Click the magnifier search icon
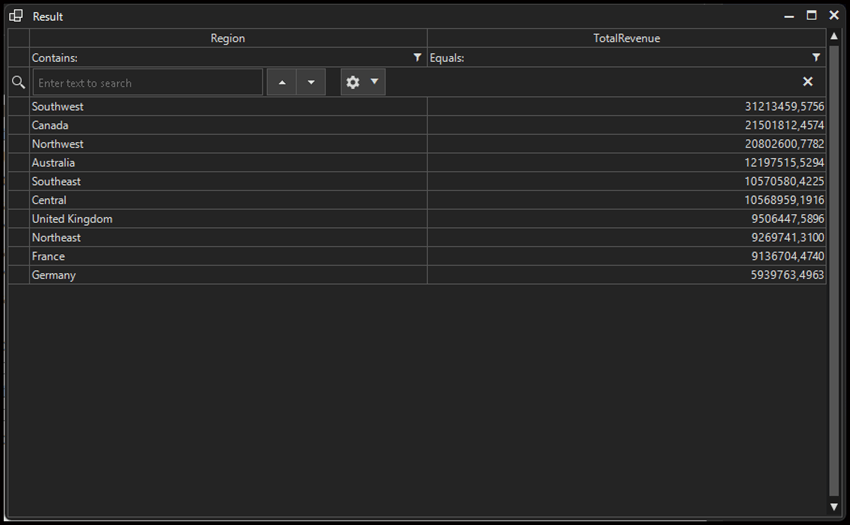Screen dimensions: 850x525 click(x=18, y=82)
